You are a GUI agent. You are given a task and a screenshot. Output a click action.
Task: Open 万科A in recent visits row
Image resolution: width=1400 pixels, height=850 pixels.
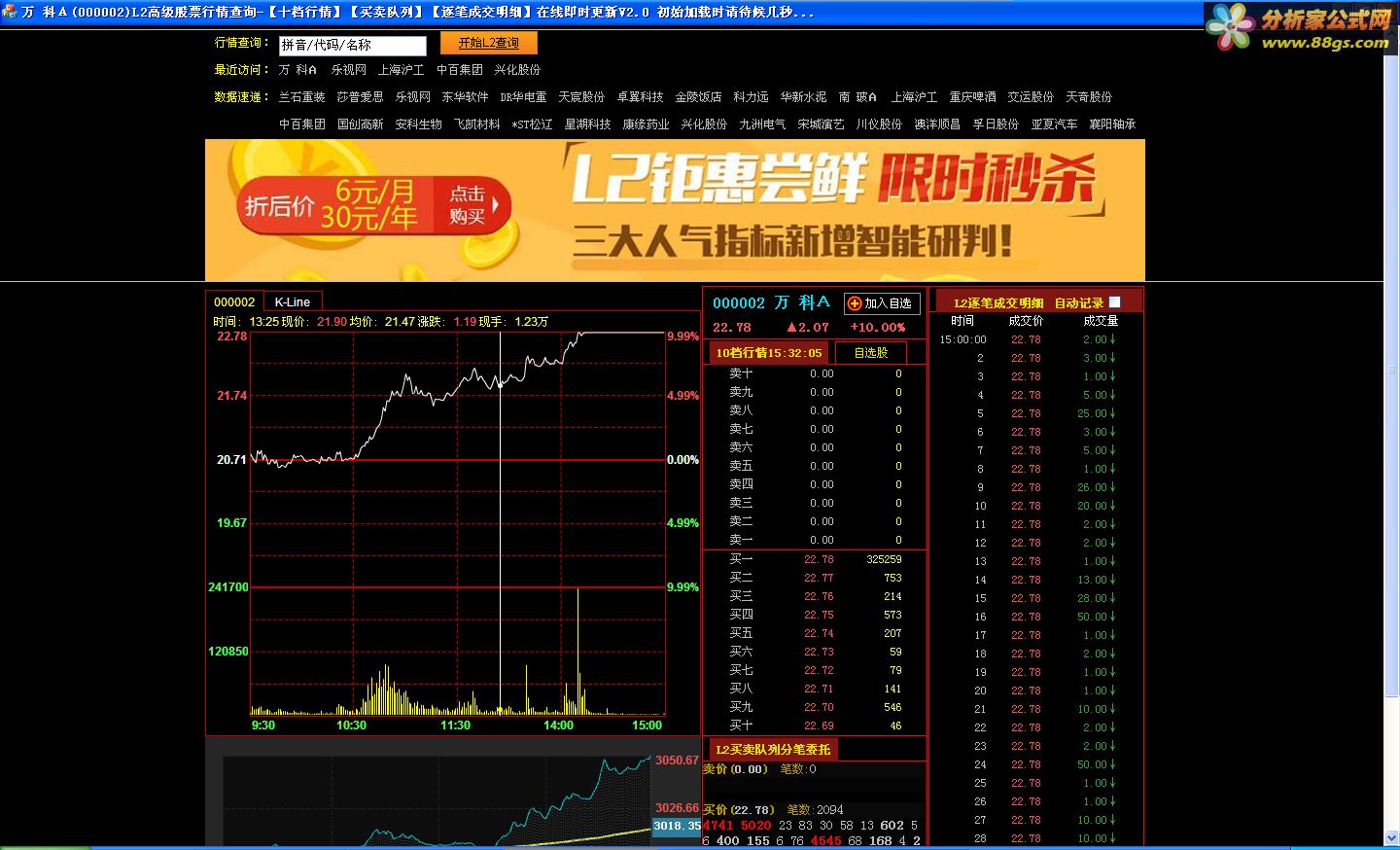click(297, 70)
